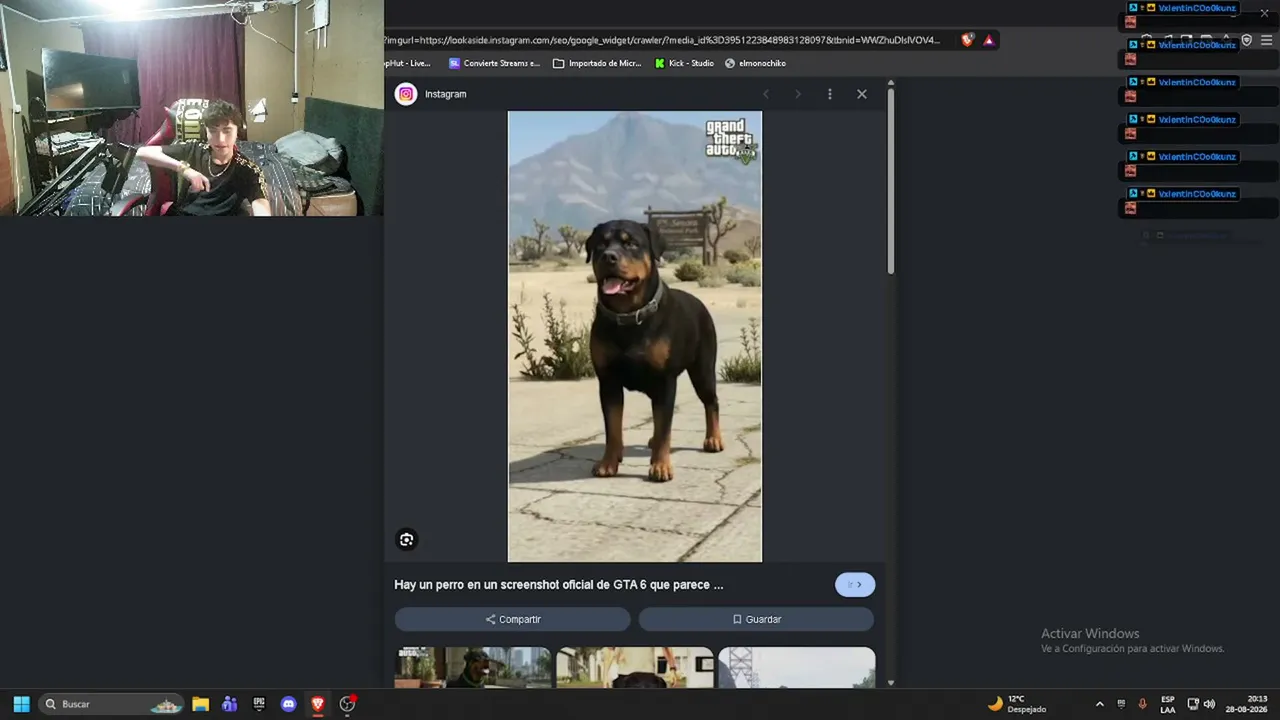The width and height of the screenshot is (1280, 720).
Task: Switch the ESP LAA keyboard language indicator
Action: click(1168, 704)
